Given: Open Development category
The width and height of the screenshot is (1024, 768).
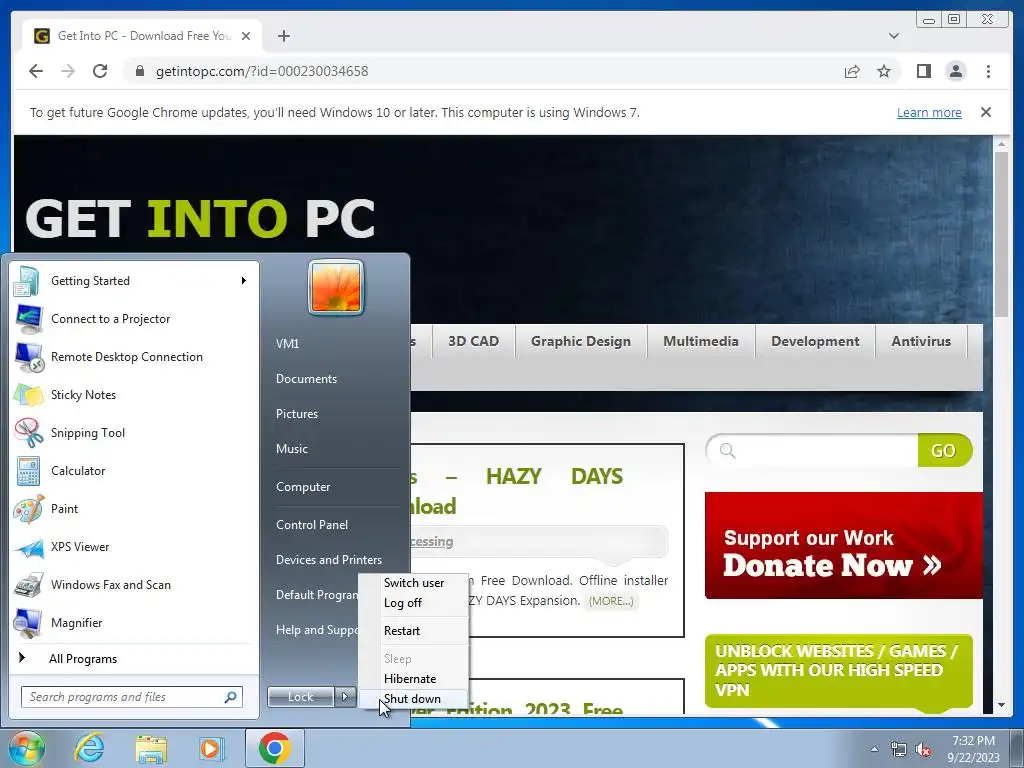Looking at the screenshot, I should pyautogui.click(x=815, y=342).
